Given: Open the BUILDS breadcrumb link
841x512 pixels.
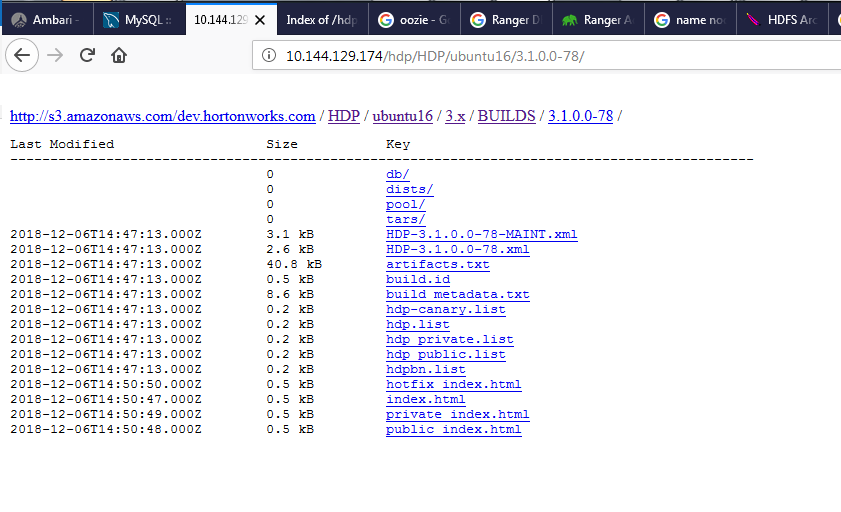Looking at the screenshot, I should 506,116.
